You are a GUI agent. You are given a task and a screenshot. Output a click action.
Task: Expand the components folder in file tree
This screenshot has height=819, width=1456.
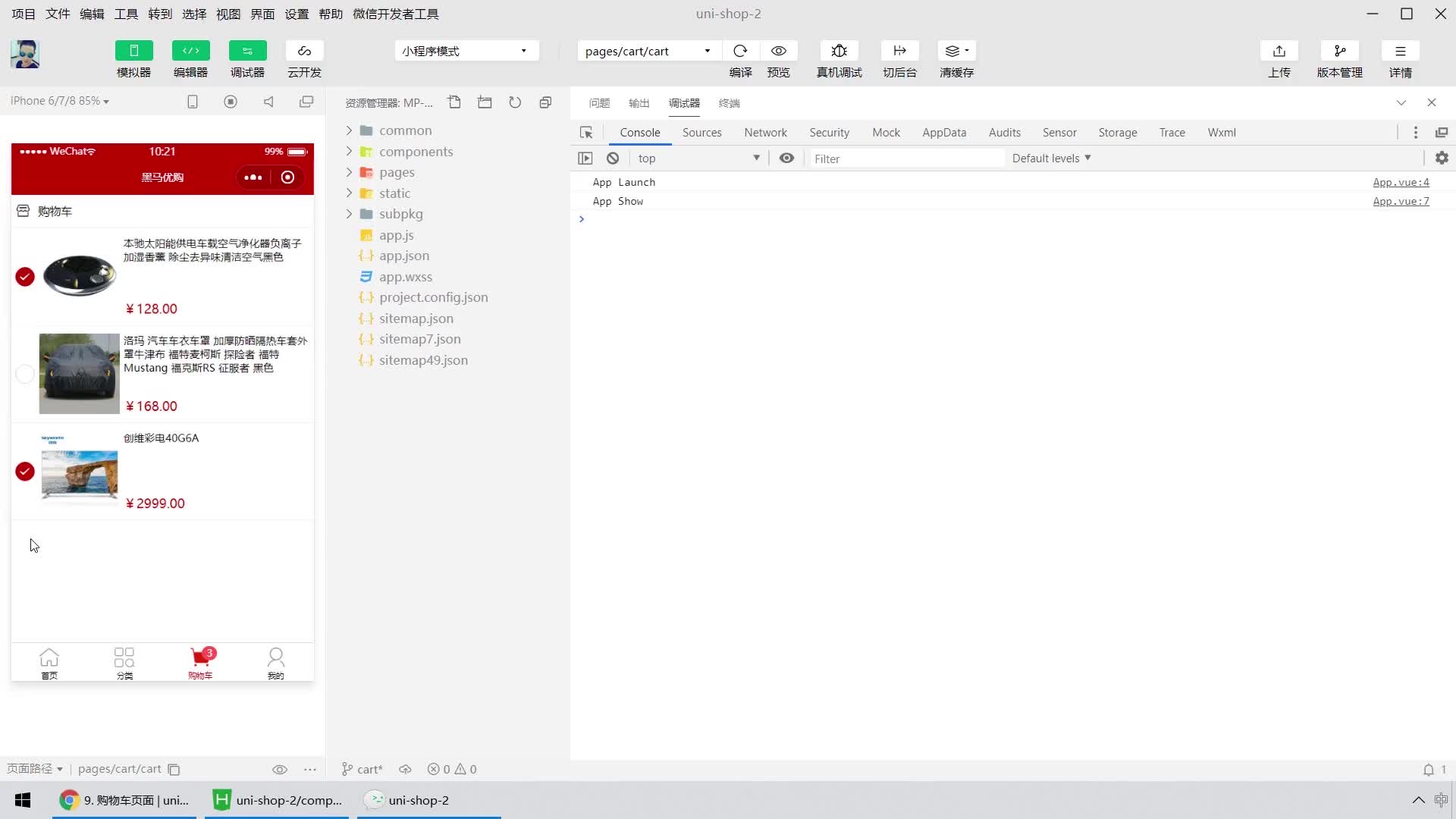pyautogui.click(x=349, y=151)
